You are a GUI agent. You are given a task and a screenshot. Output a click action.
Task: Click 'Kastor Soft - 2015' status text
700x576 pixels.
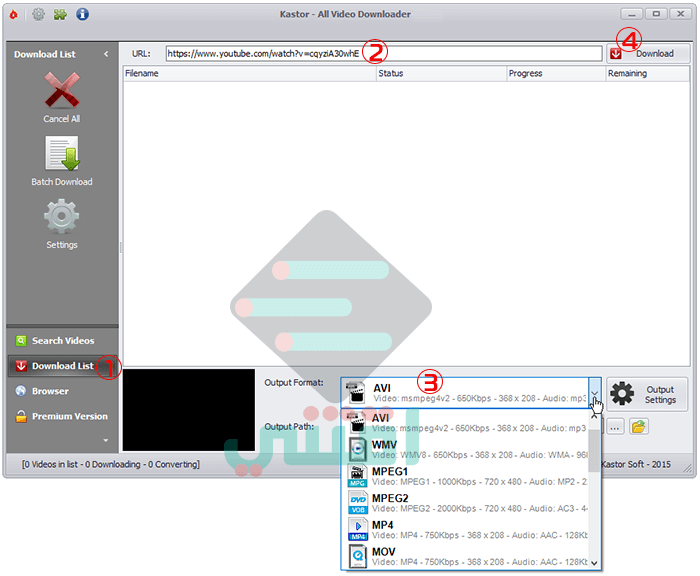tap(636, 464)
